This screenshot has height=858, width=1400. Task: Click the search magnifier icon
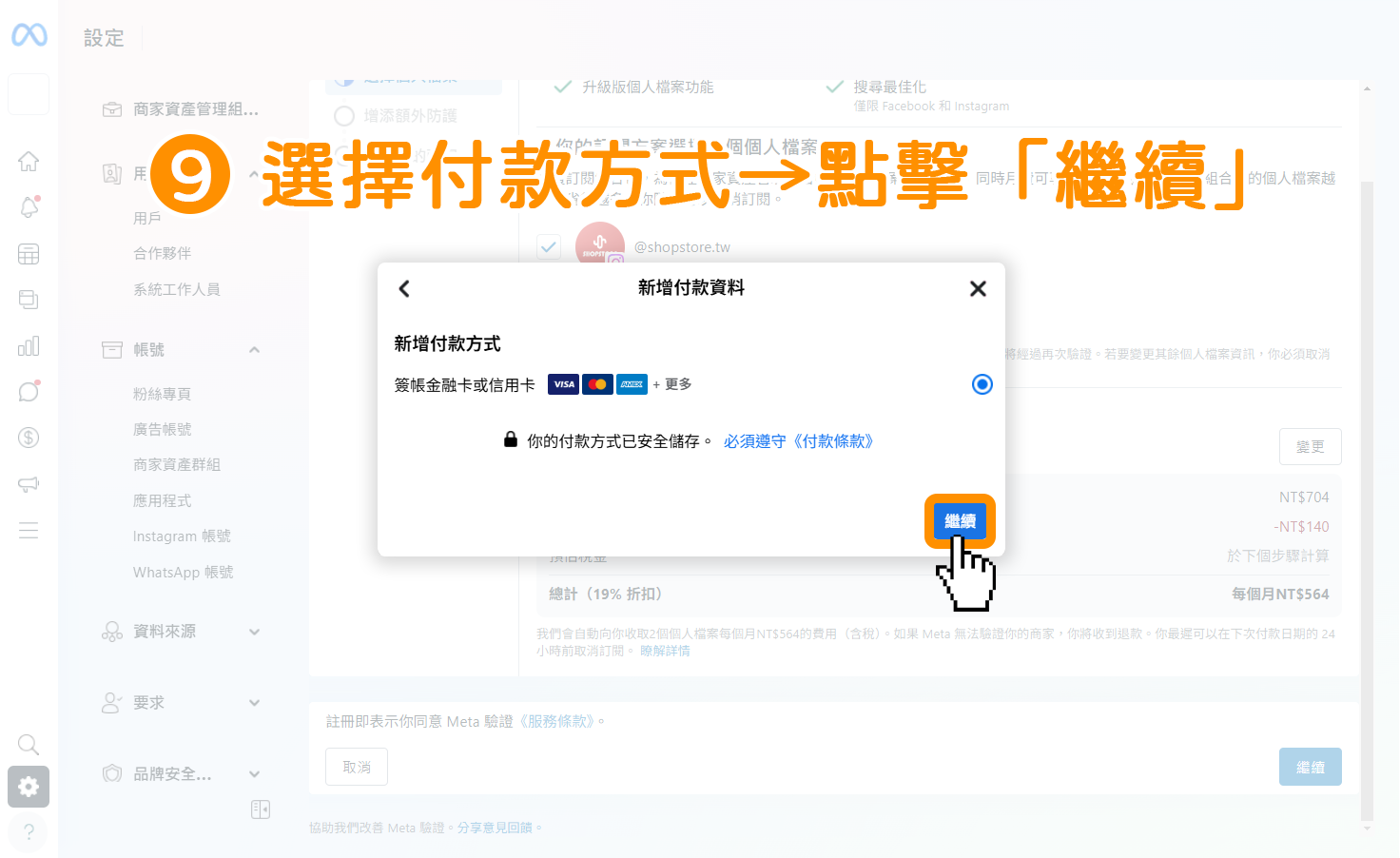click(x=29, y=744)
